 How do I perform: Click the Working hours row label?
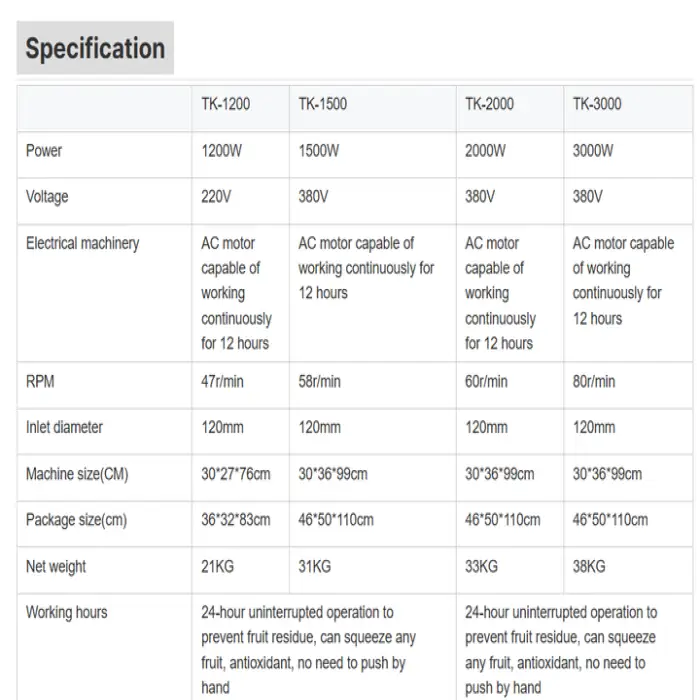(x=67, y=612)
